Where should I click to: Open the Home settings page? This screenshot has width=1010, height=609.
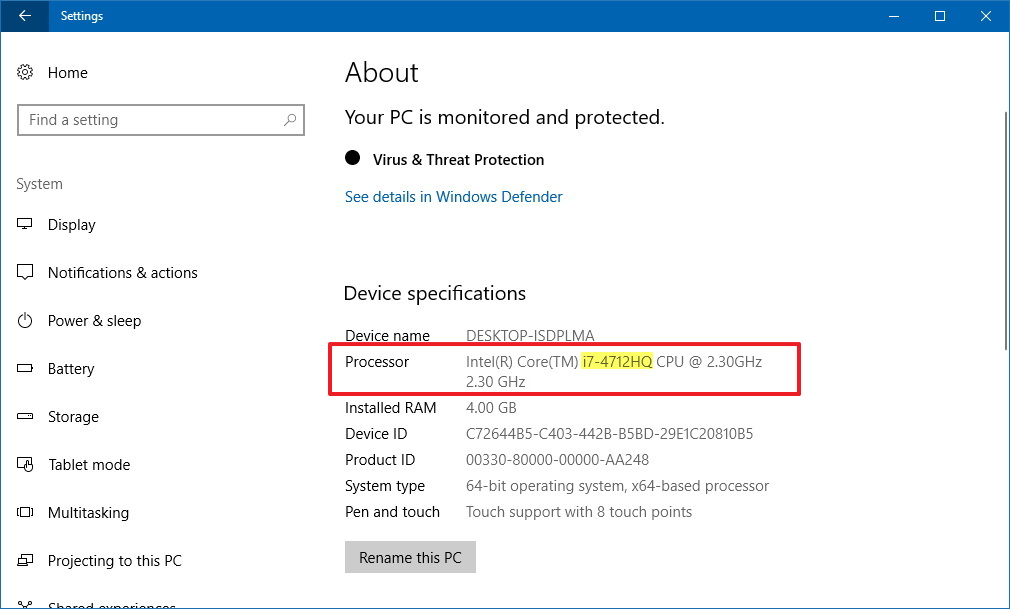pos(68,73)
